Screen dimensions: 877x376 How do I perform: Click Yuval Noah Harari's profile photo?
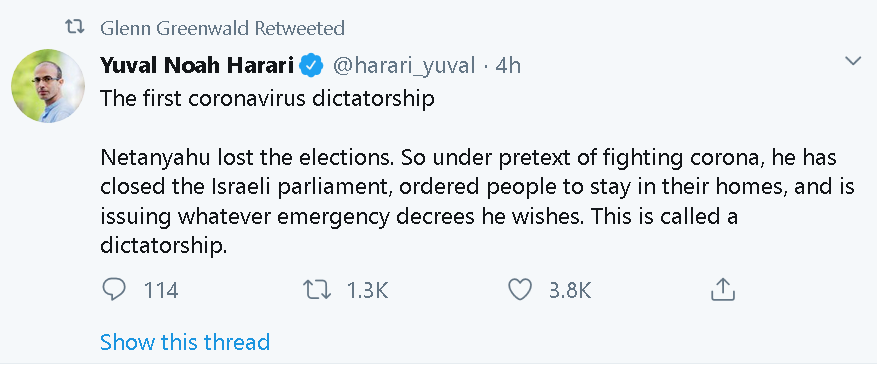click(x=48, y=86)
